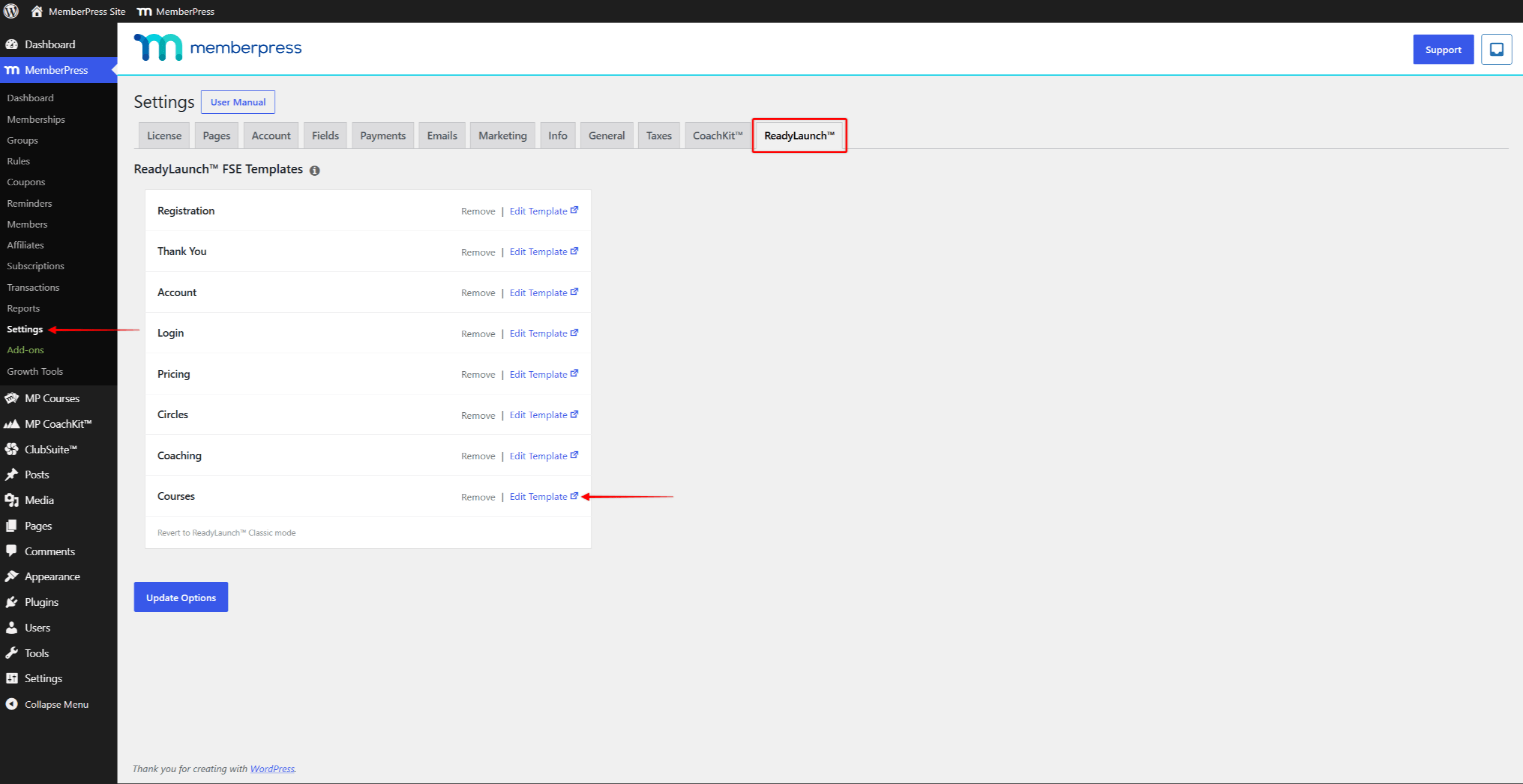Click external-link icon for Courses template
The image size is (1523, 784).
coord(574,496)
